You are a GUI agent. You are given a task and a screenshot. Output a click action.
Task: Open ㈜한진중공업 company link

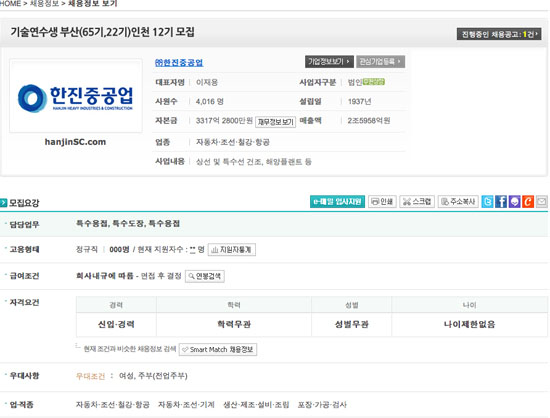pyautogui.click(x=179, y=63)
